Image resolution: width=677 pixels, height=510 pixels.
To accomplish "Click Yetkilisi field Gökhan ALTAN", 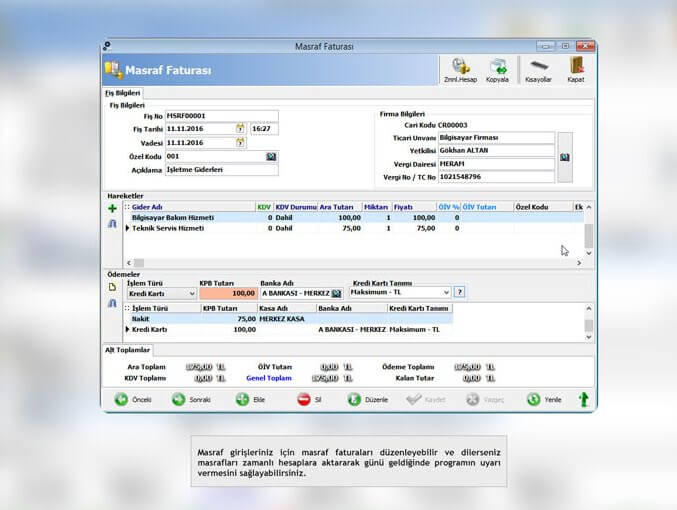I will (x=497, y=151).
